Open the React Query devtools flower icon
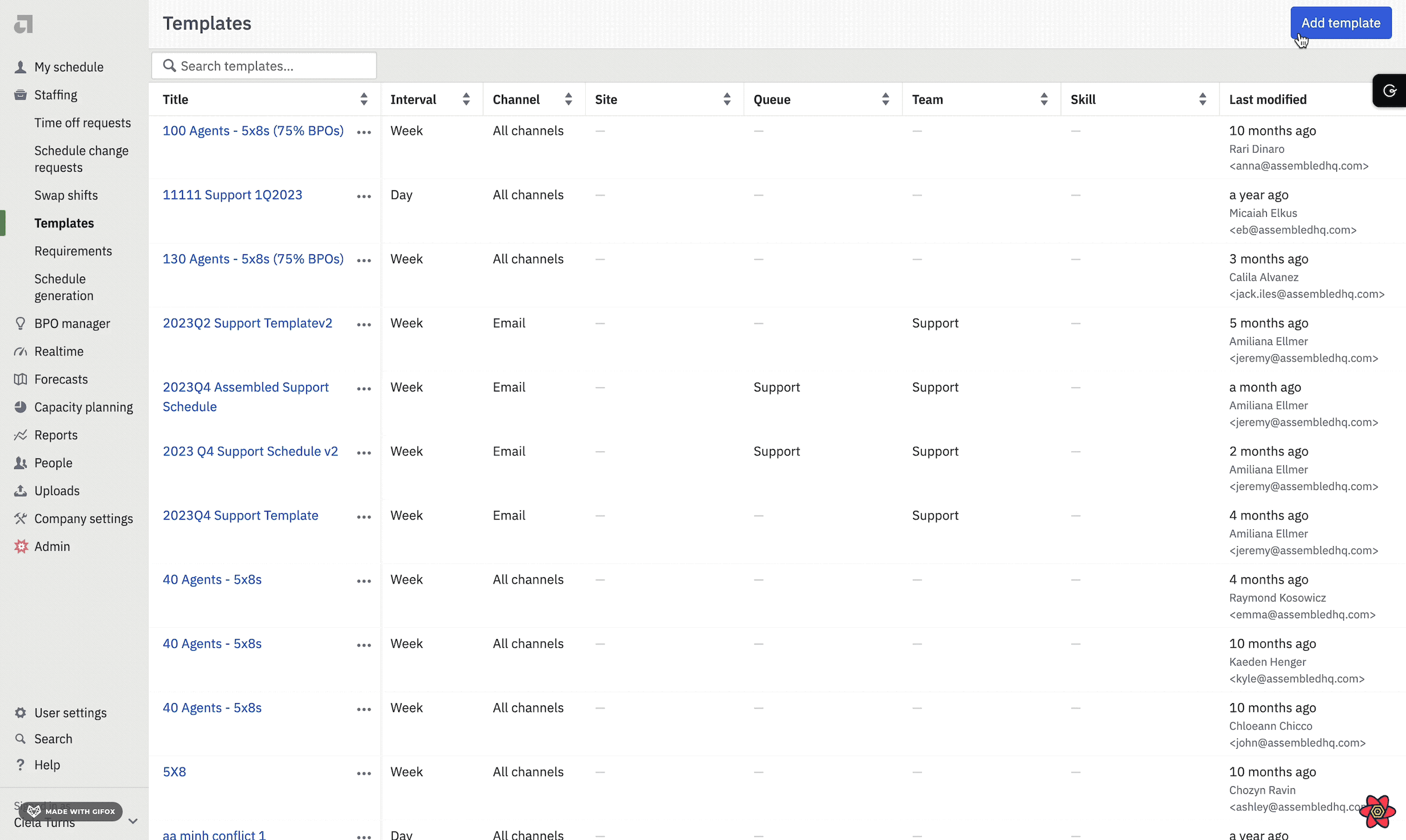The width and height of the screenshot is (1406, 840). tap(1377, 811)
